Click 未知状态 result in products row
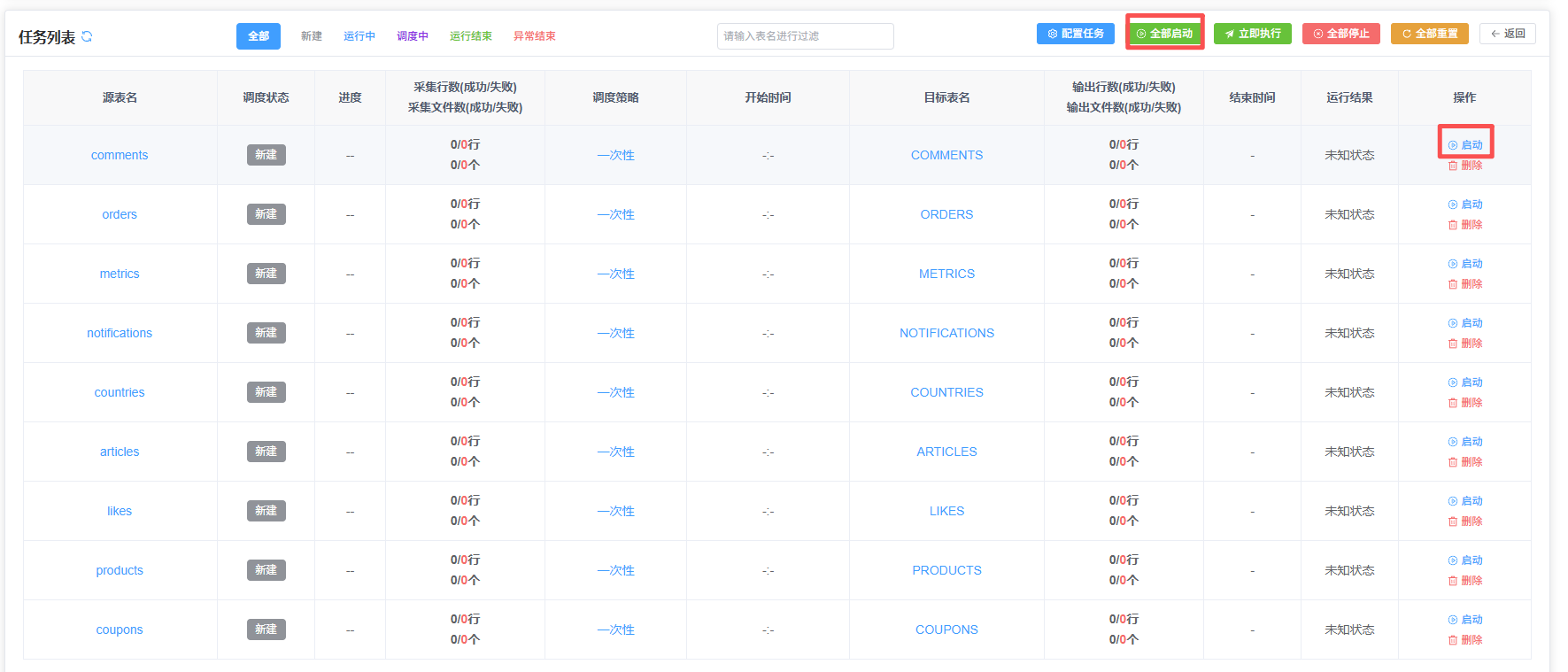Screen dimensions: 1568x672 click(x=1349, y=571)
